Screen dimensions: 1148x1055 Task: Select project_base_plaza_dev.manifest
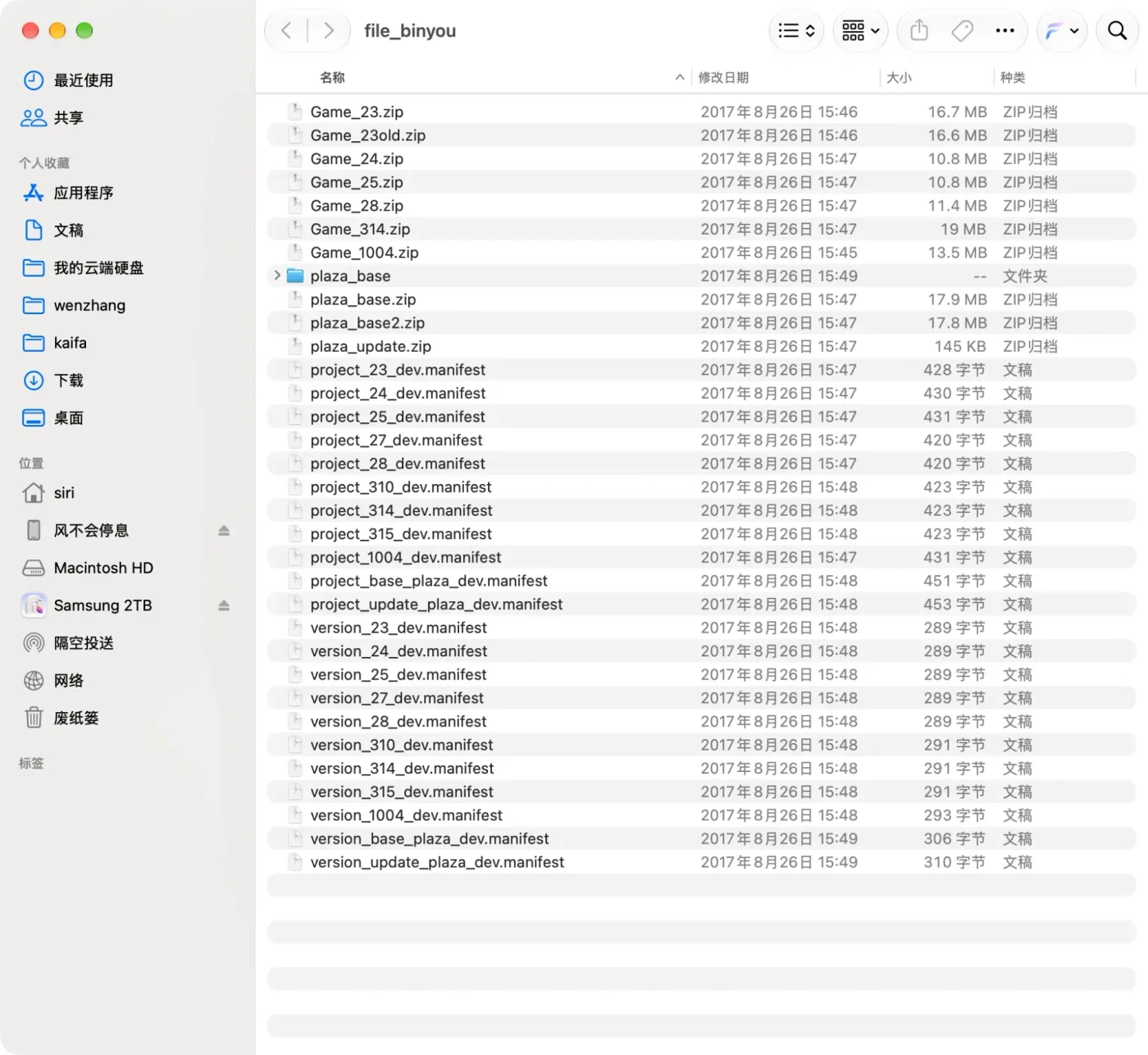click(x=701, y=581)
